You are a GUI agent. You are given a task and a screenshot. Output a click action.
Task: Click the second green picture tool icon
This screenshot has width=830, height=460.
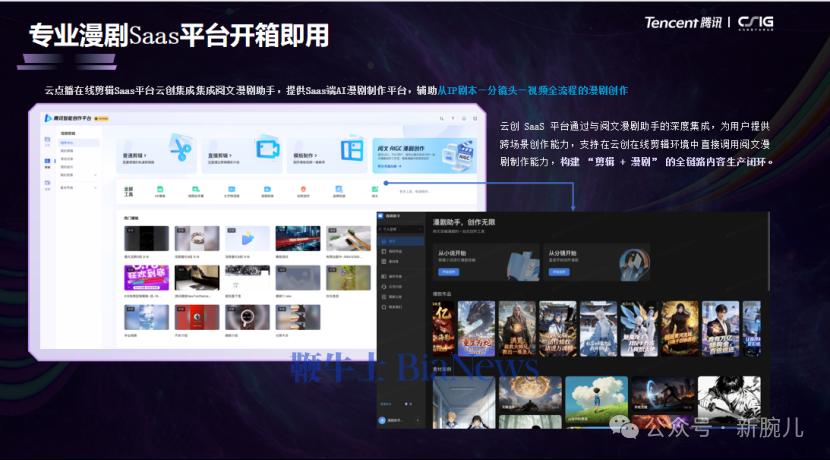click(x=195, y=190)
